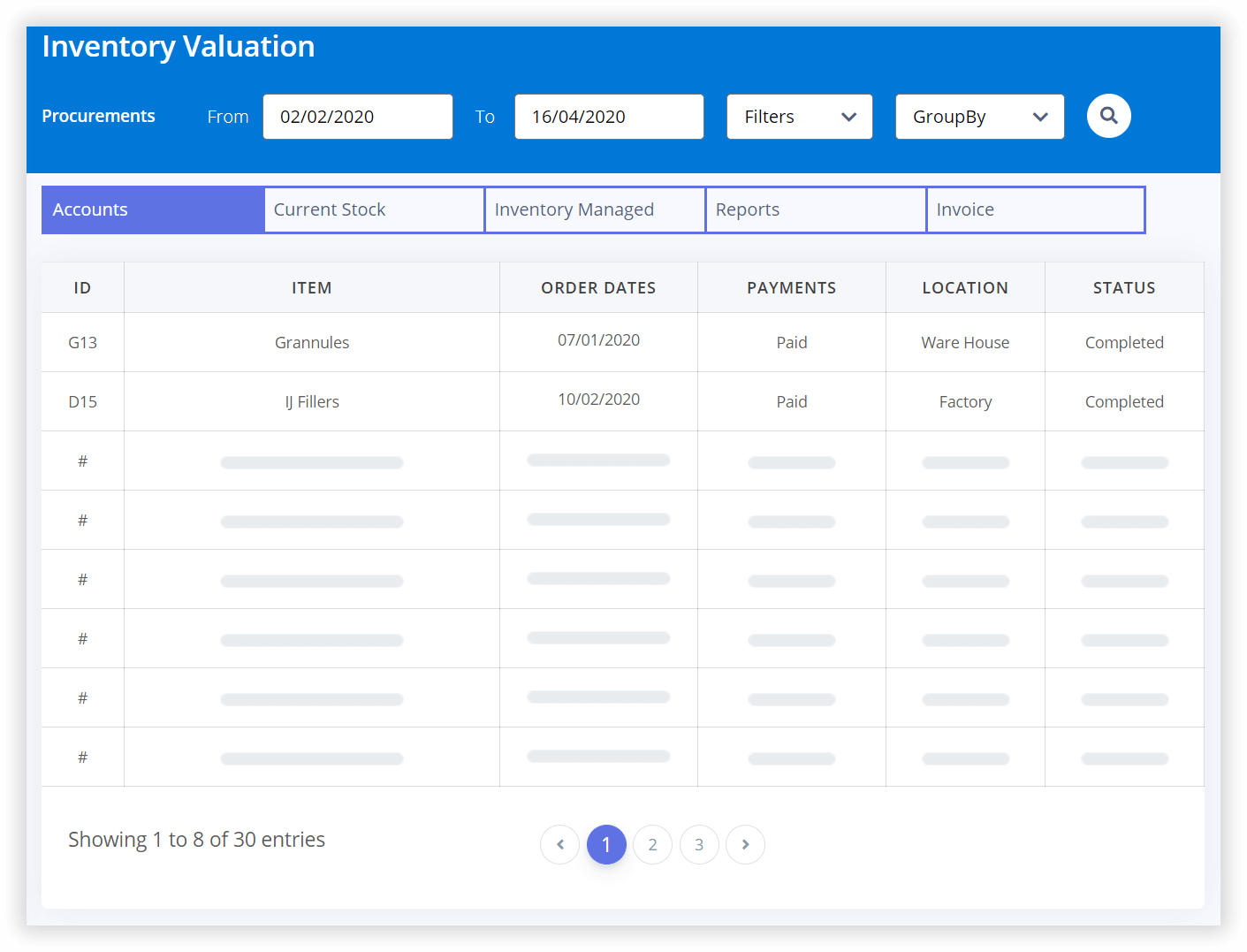
Task: Click the Inventory Valuation title
Action: 179,46
